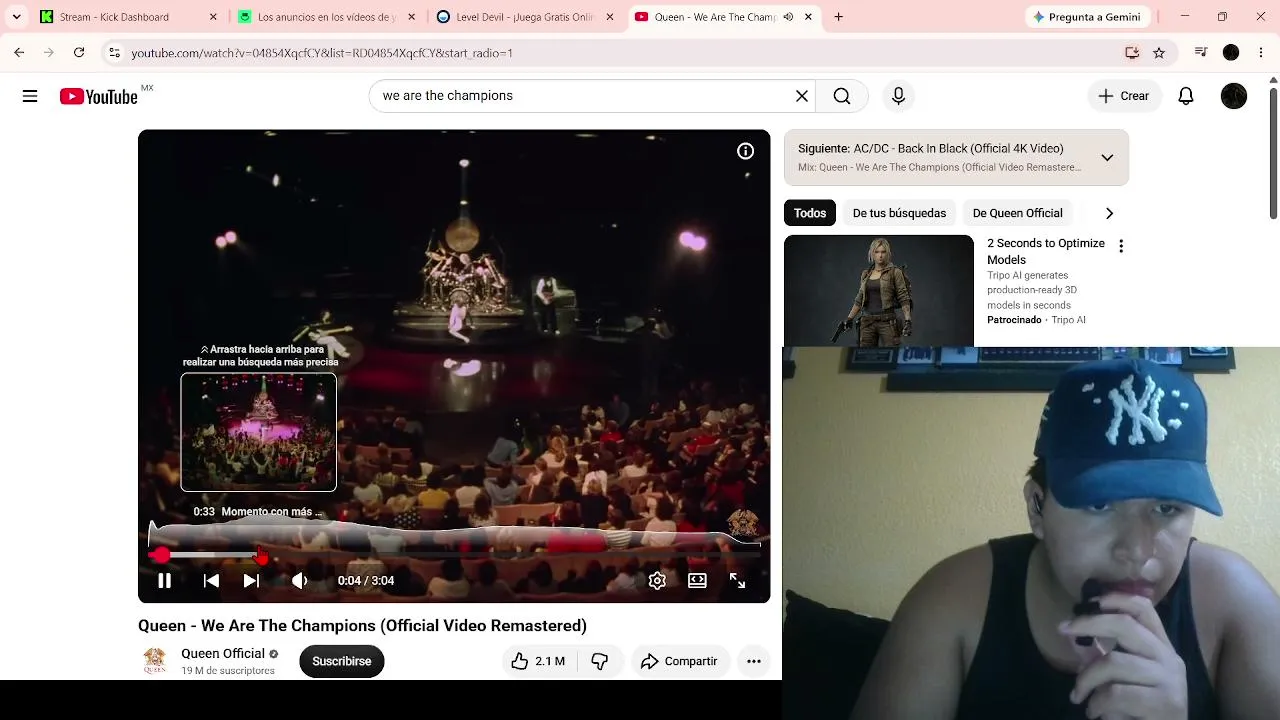Seek on the video progress bar
Viewport: 1280px width, 720px height.
[454, 554]
